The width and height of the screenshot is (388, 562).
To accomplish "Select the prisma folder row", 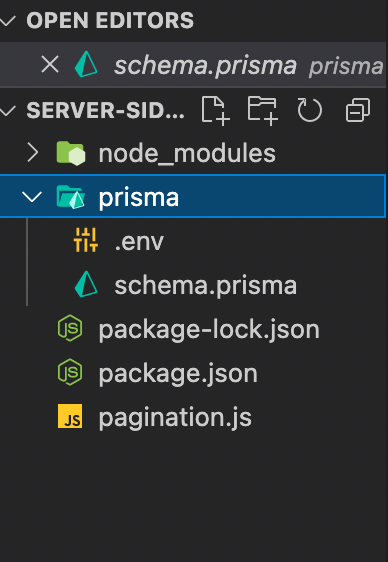I will click(x=194, y=196).
